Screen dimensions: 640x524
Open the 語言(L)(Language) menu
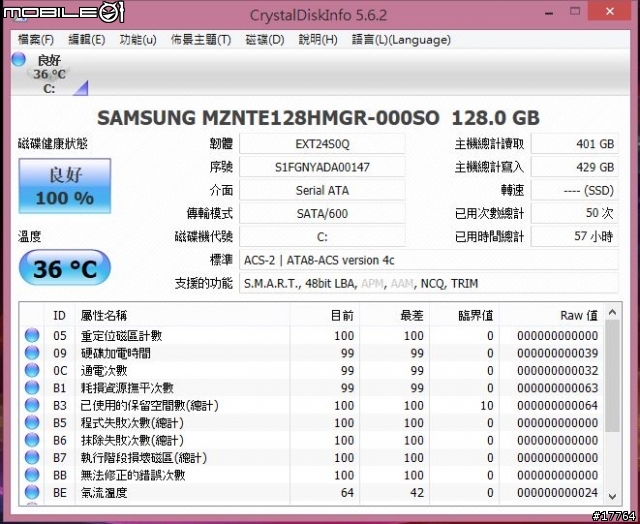click(401, 40)
